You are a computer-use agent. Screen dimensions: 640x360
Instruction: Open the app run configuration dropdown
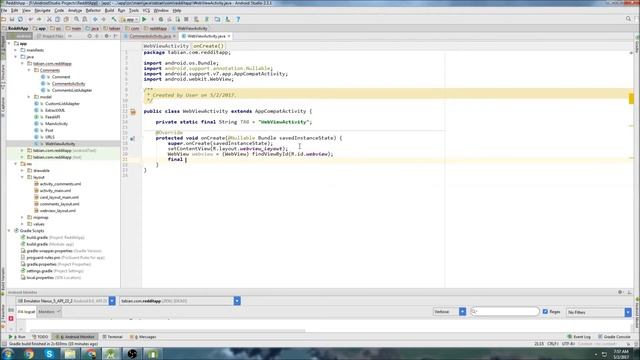pyautogui.click(x=129, y=19)
